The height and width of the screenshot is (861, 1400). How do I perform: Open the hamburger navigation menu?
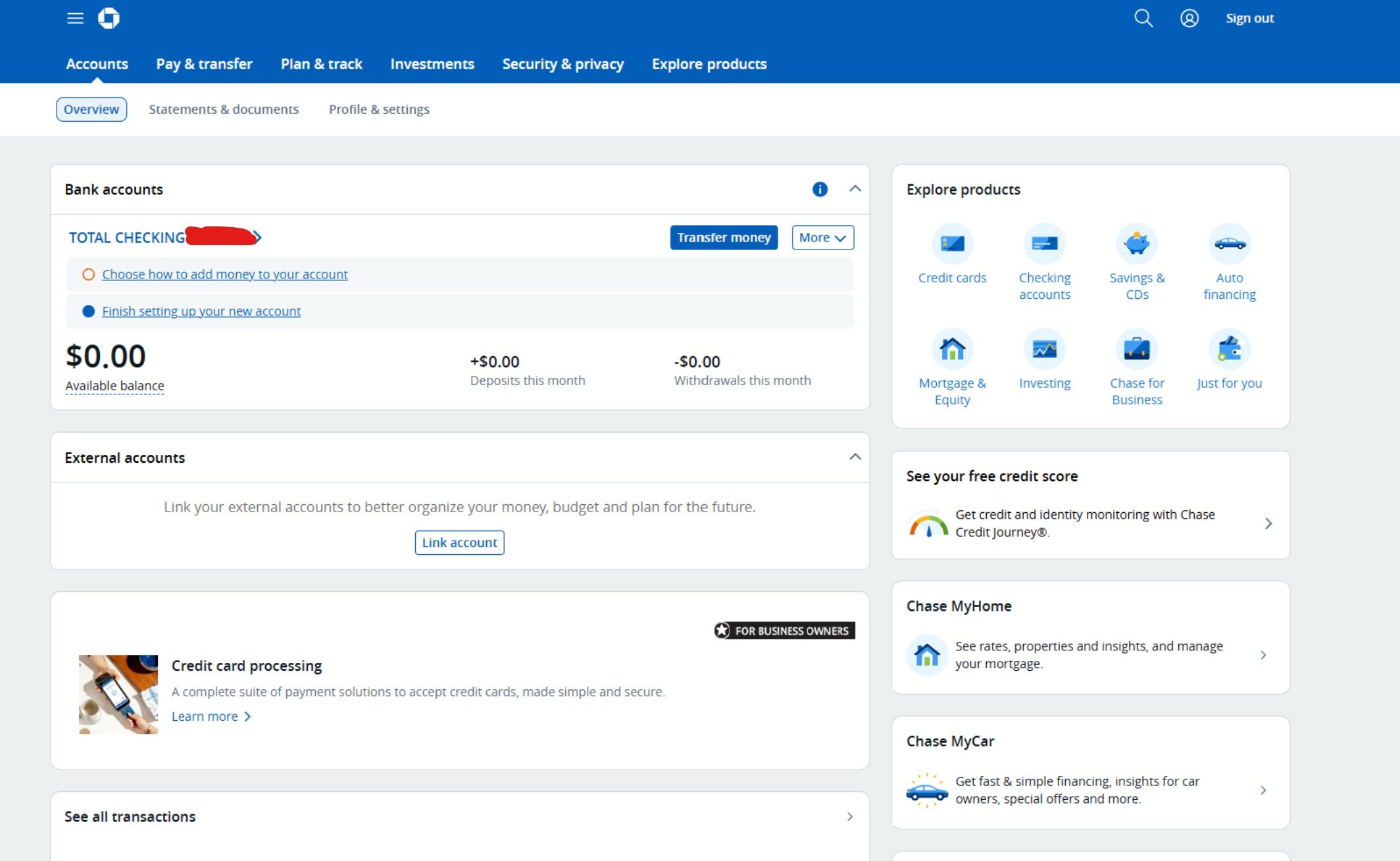pos(75,18)
